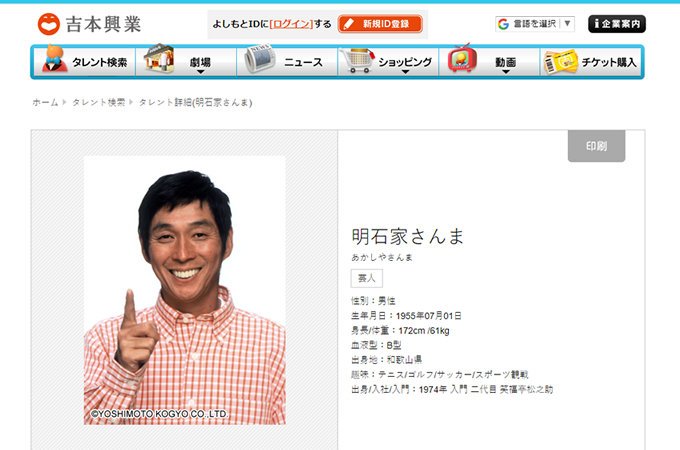Click the Yoshimoto Kogyo smiley logo
Image resolution: width=680 pixels, height=450 pixels.
[49, 24]
